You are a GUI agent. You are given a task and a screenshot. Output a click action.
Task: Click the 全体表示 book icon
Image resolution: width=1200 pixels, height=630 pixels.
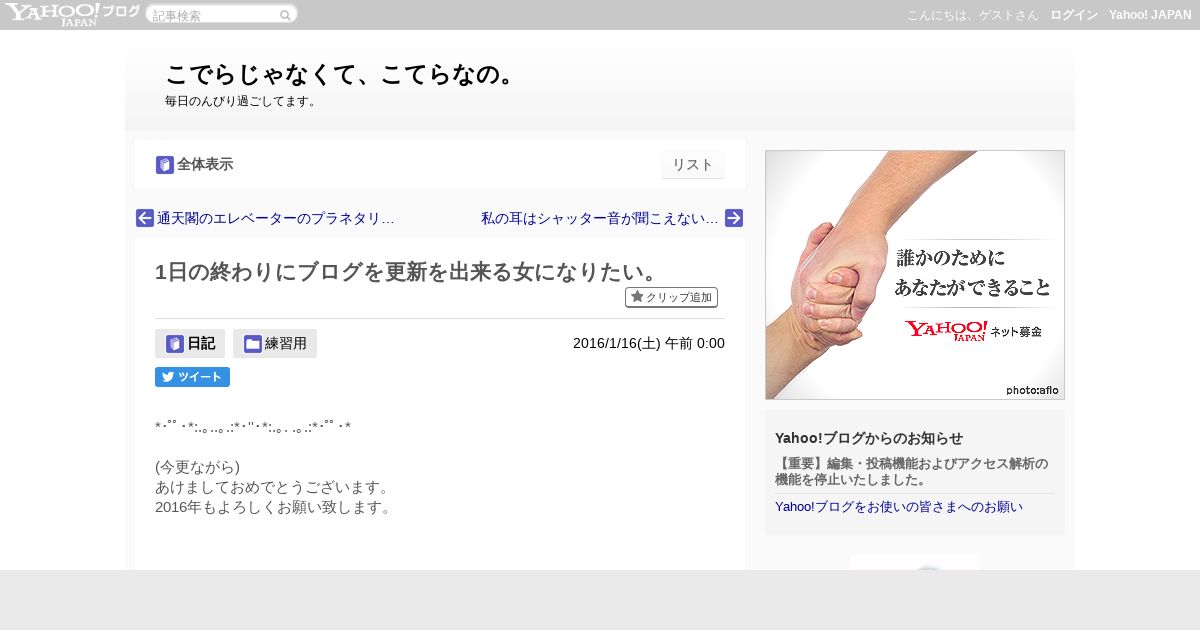[x=165, y=165]
